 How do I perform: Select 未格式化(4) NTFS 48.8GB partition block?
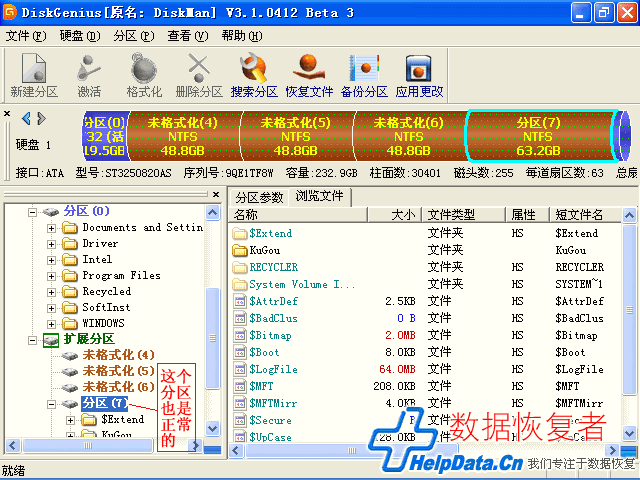182,136
